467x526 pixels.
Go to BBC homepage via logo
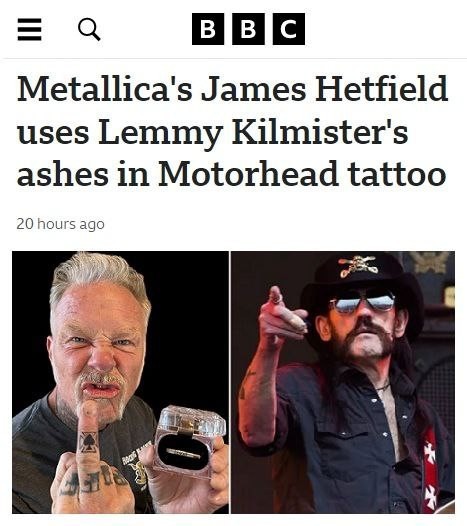(248, 29)
